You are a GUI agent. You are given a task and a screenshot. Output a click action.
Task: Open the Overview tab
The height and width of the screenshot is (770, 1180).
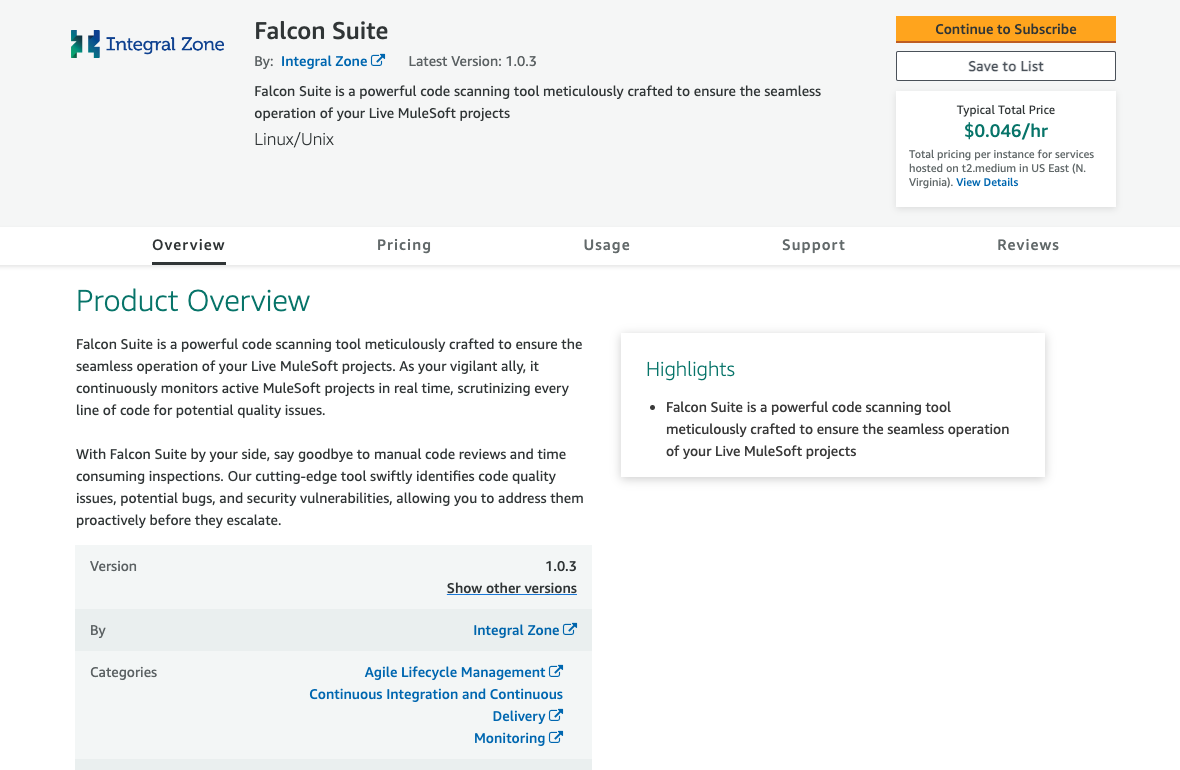click(189, 245)
